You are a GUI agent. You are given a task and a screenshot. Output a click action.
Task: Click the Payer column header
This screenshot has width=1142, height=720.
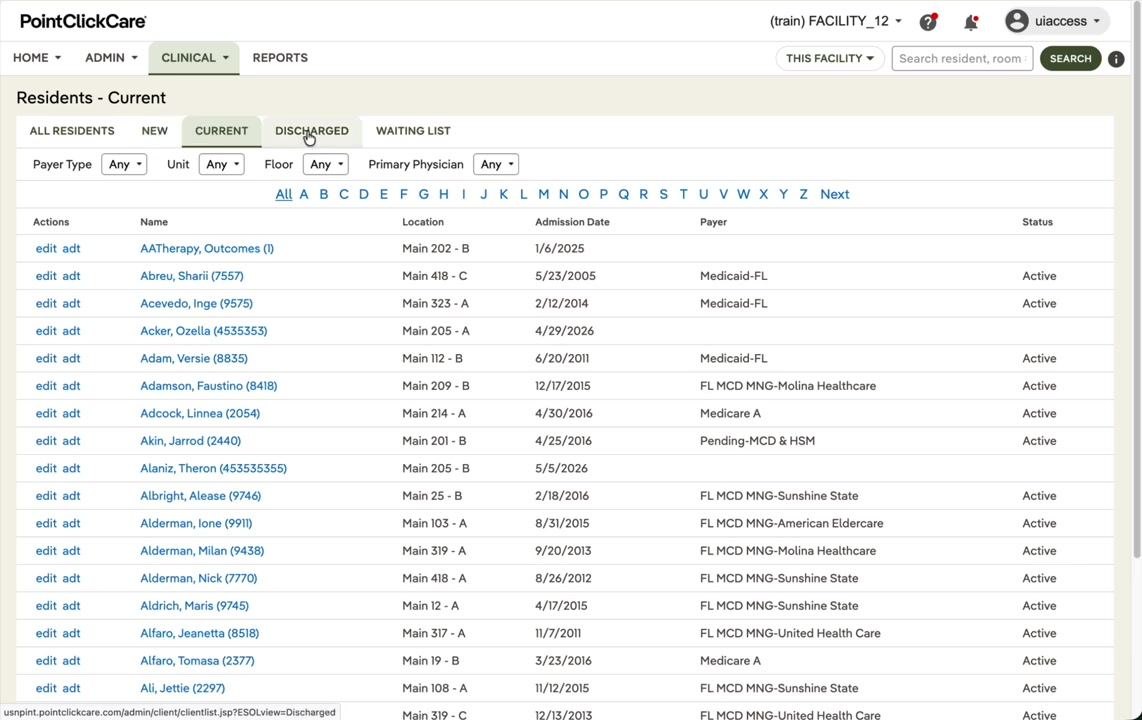[x=713, y=222]
